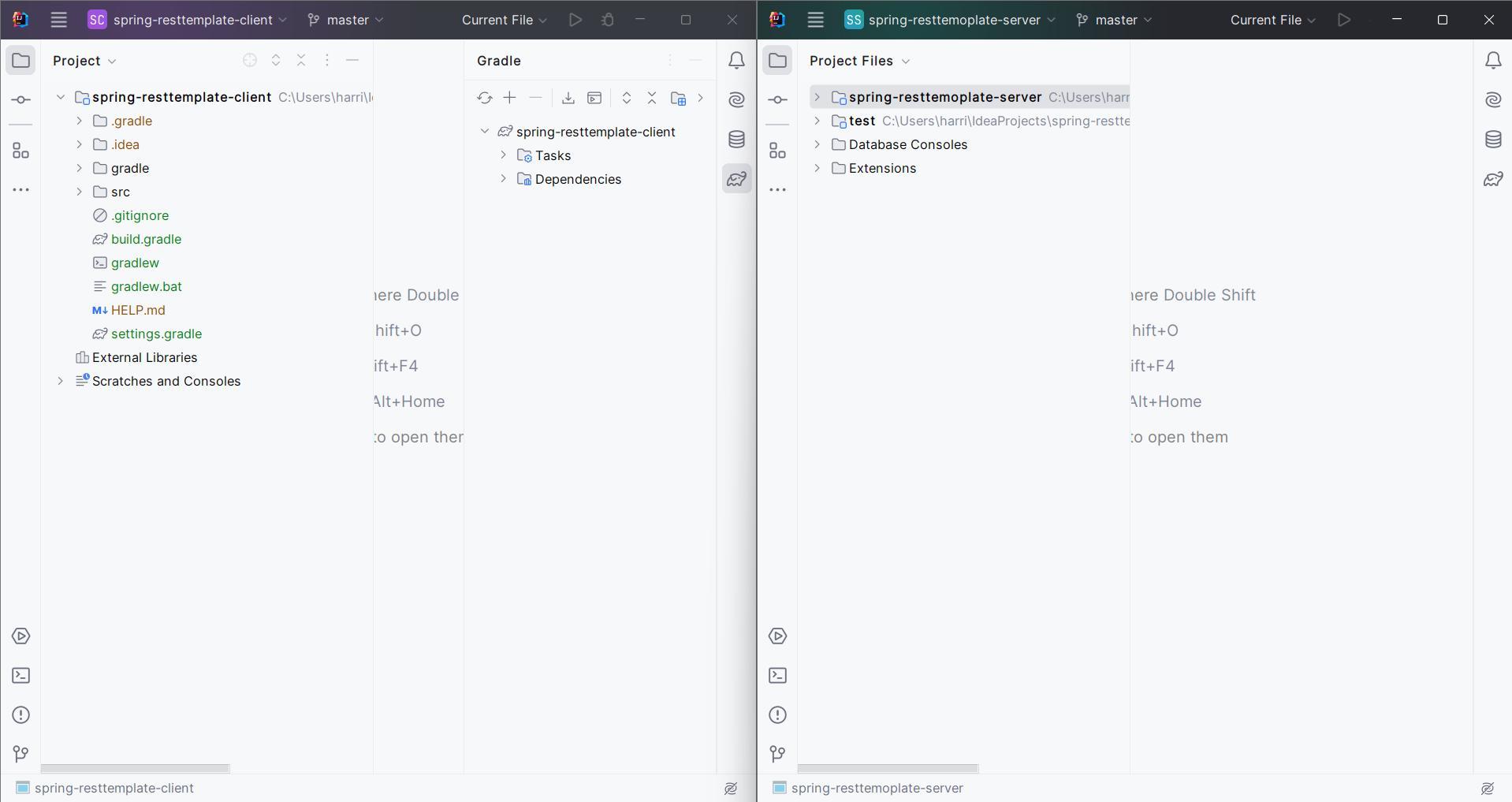Select HELP.md file

pyautogui.click(x=128, y=310)
